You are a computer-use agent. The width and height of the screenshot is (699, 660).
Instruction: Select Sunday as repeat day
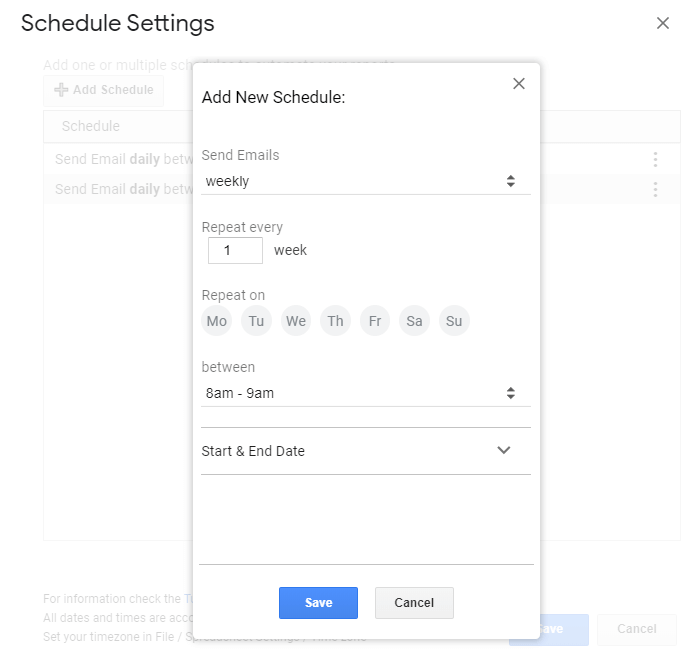click(x=454, y=321)
